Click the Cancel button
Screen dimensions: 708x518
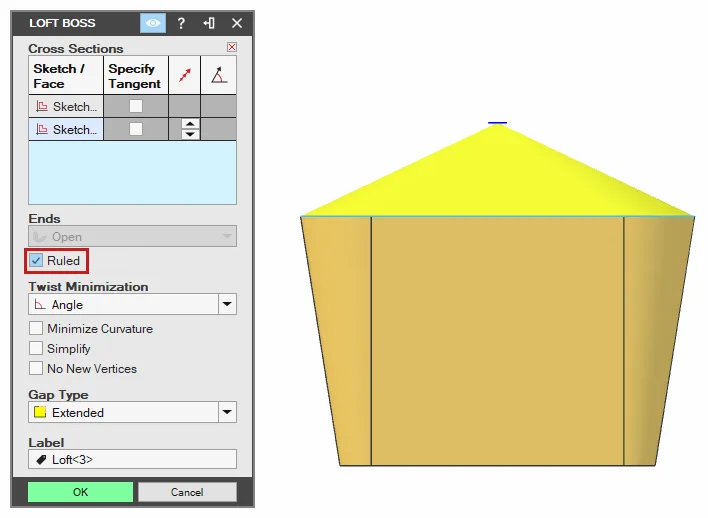pyautogui.click(x=187, y=492)
